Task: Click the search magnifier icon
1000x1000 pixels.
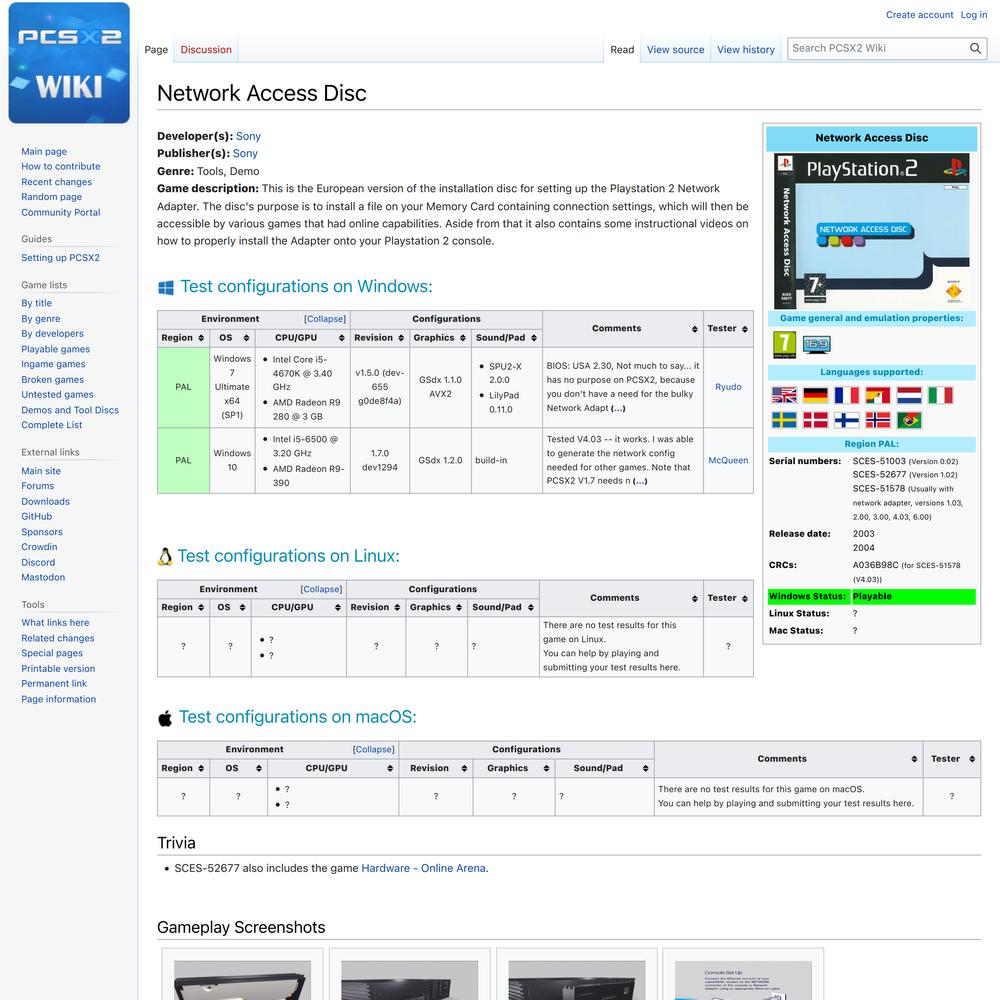Action: 975,48
